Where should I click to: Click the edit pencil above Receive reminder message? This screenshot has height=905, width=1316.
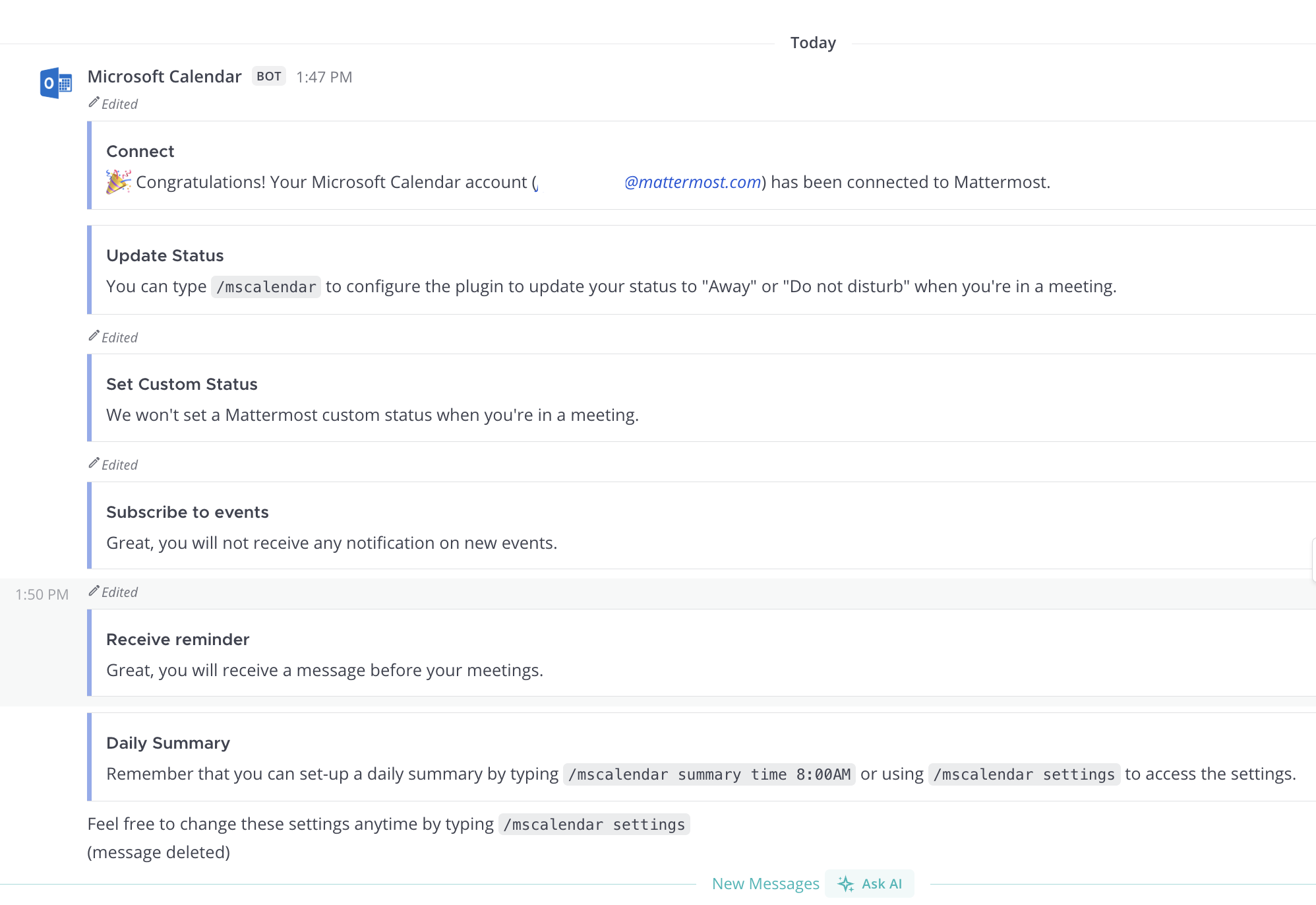coord(94,590)
